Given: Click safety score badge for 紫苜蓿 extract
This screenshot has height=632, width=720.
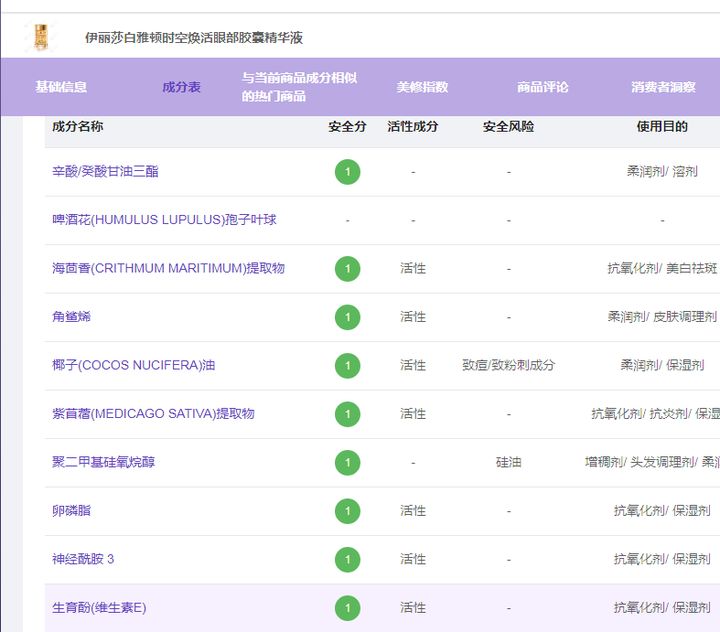Looking at the screenshot, I should [x=348, y=414].
